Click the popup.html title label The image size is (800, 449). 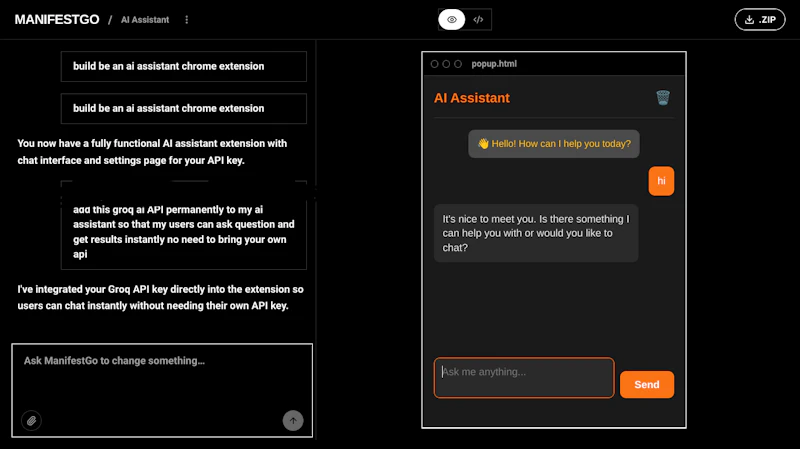494,64
